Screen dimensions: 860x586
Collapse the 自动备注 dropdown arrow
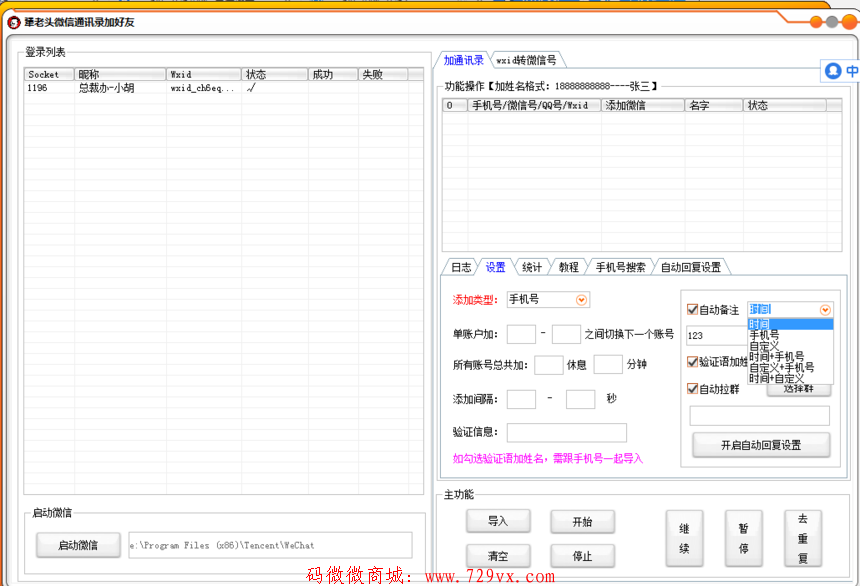coord(825,310)
